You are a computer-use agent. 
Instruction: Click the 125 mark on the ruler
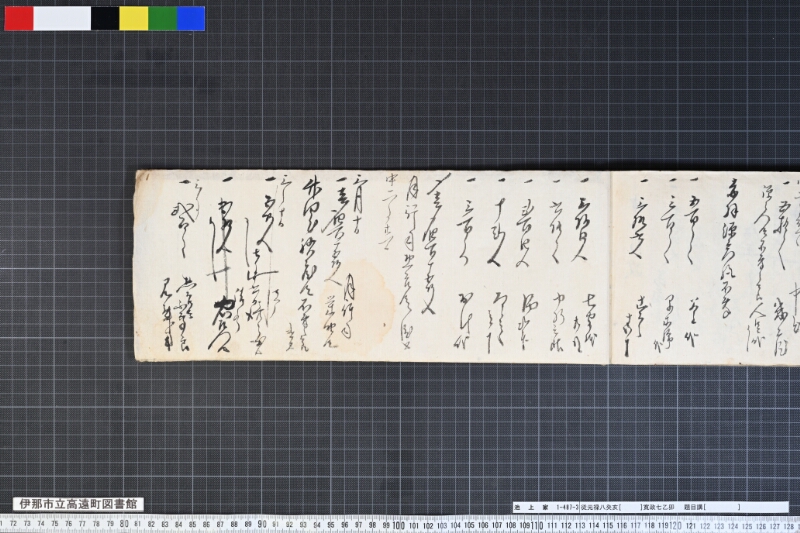[747, 526]
